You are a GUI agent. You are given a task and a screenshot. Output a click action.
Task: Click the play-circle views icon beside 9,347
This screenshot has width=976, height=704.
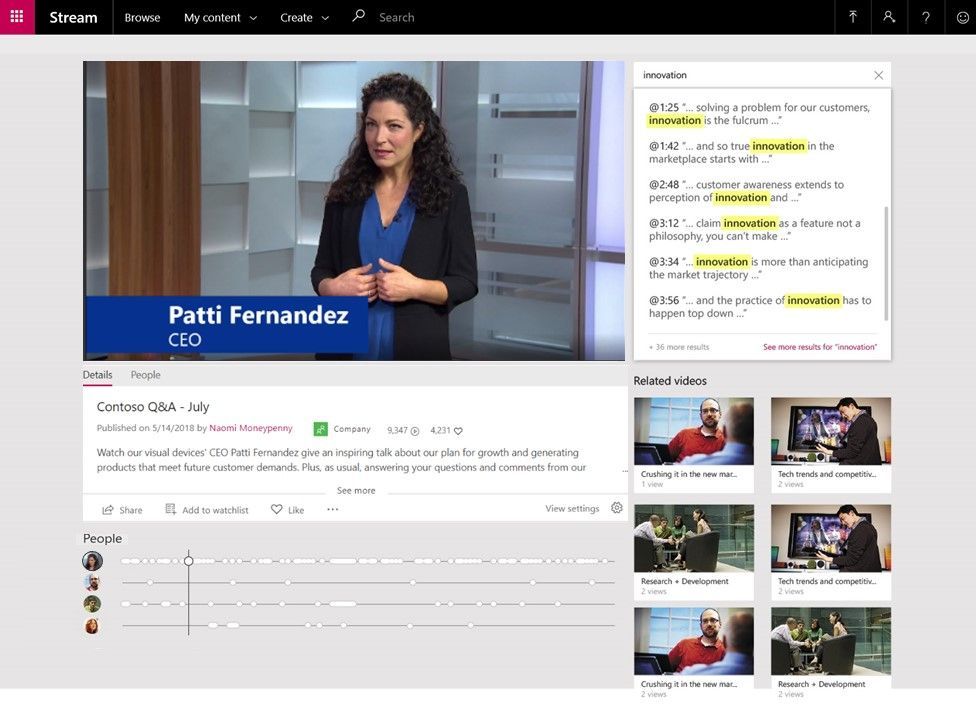415,431
